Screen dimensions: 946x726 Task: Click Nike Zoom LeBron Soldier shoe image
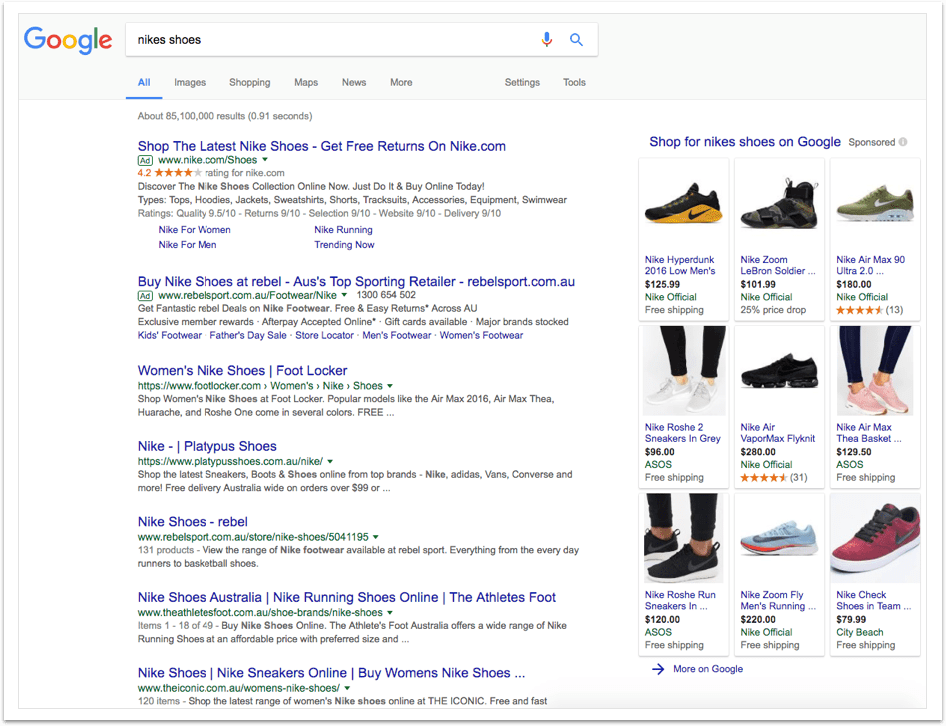(779, 203)
